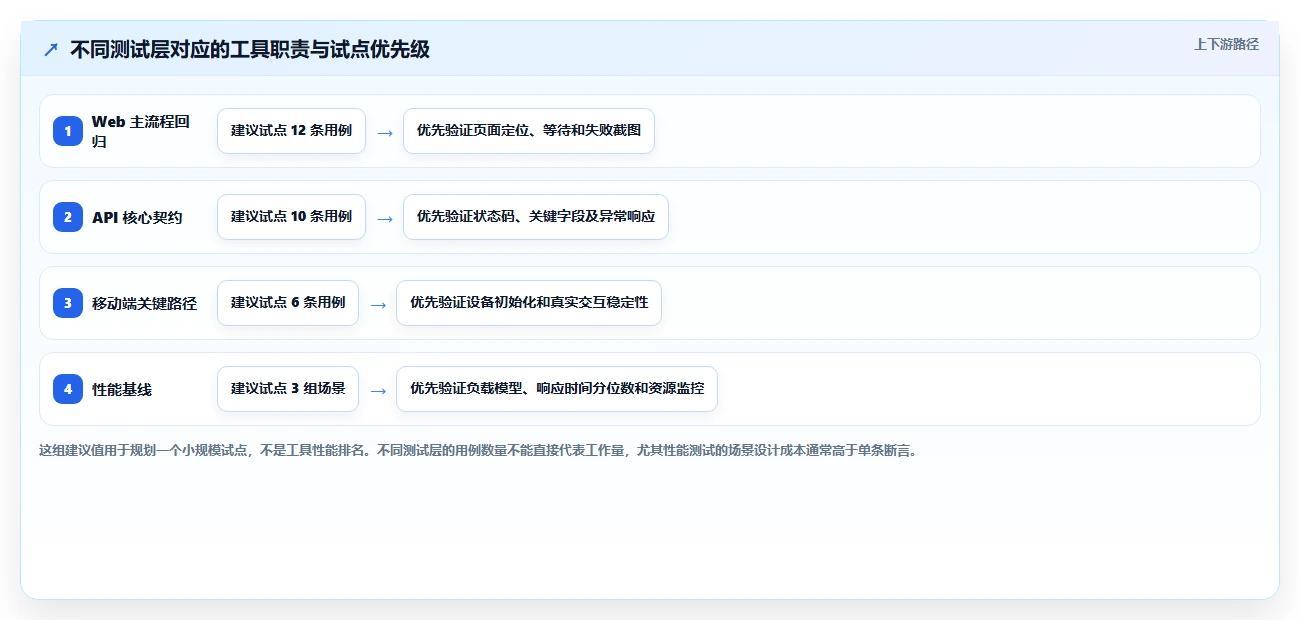Click the 性能基线 row label

(122, 389)
